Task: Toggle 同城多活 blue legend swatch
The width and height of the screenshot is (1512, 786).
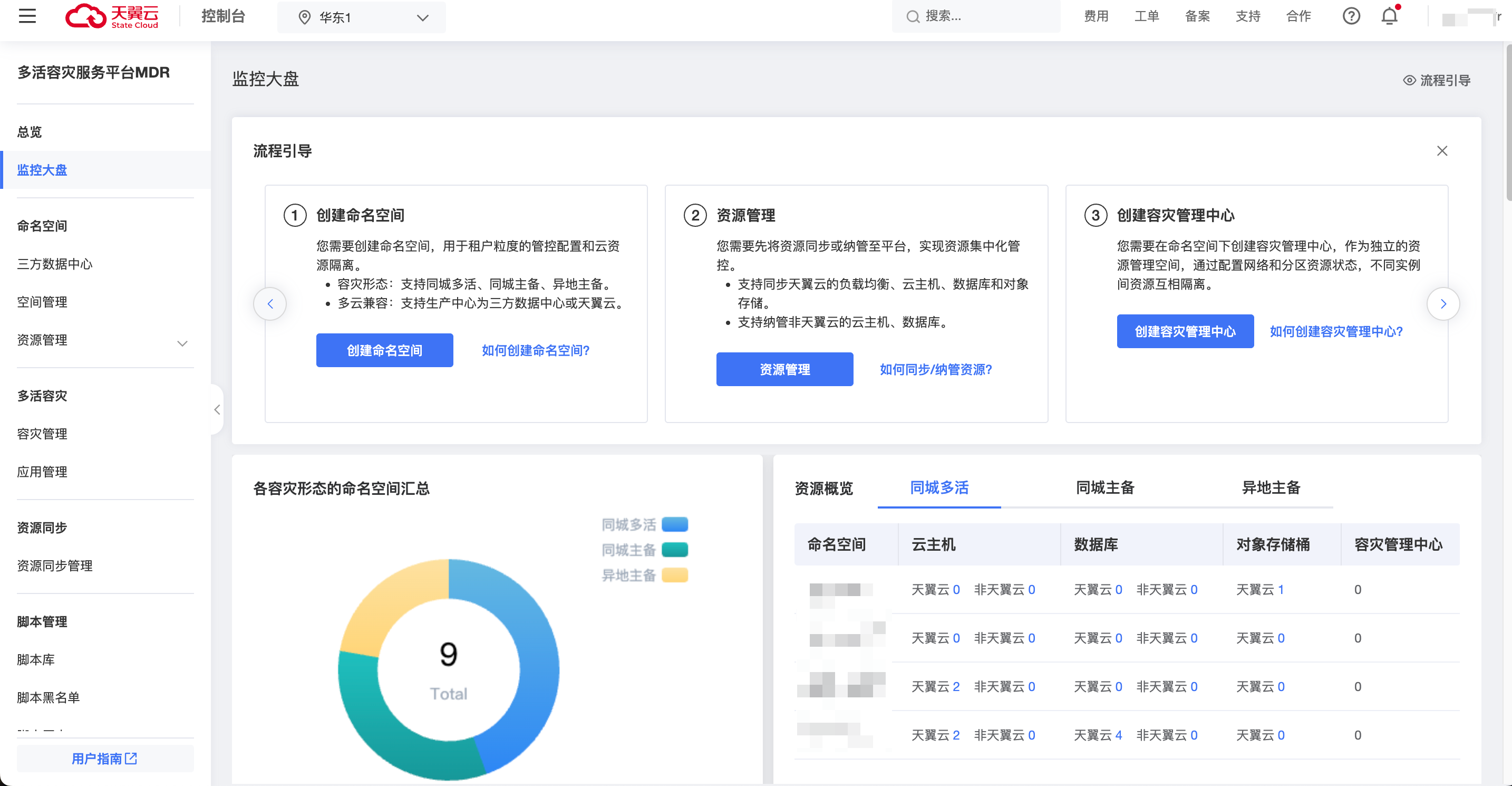Action: point(674,524)
